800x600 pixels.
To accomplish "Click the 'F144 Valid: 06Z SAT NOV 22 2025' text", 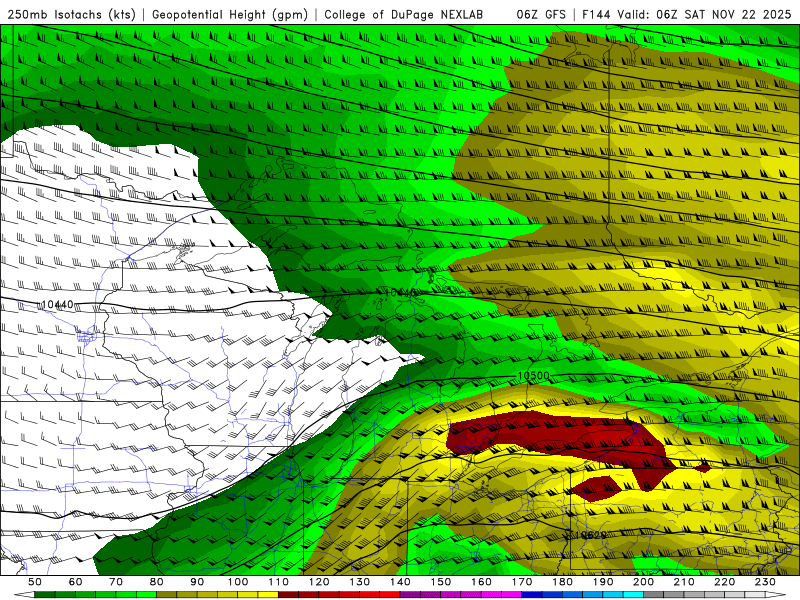I will [687, 15].
